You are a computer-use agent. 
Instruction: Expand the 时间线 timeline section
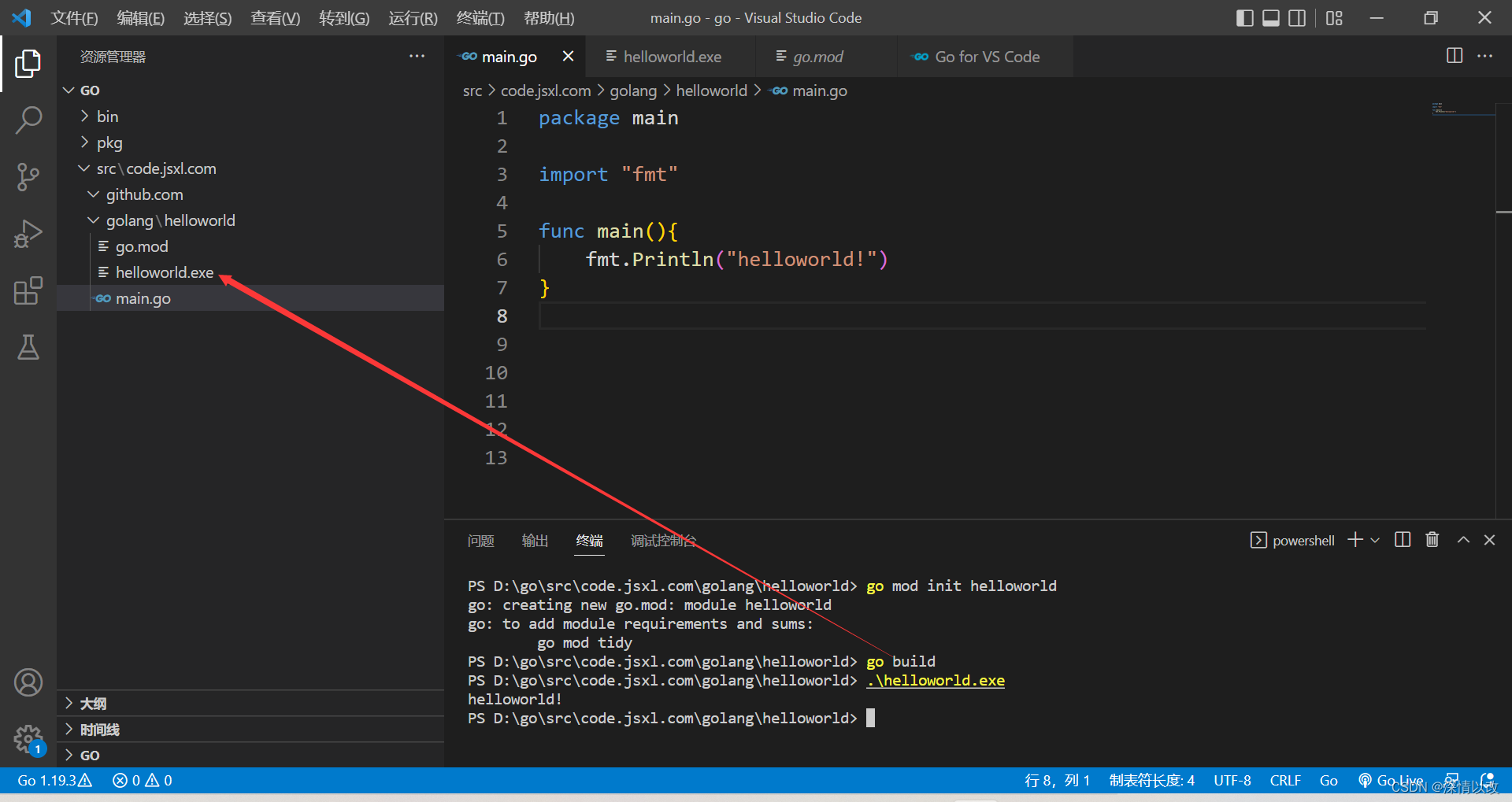point(250,730)
